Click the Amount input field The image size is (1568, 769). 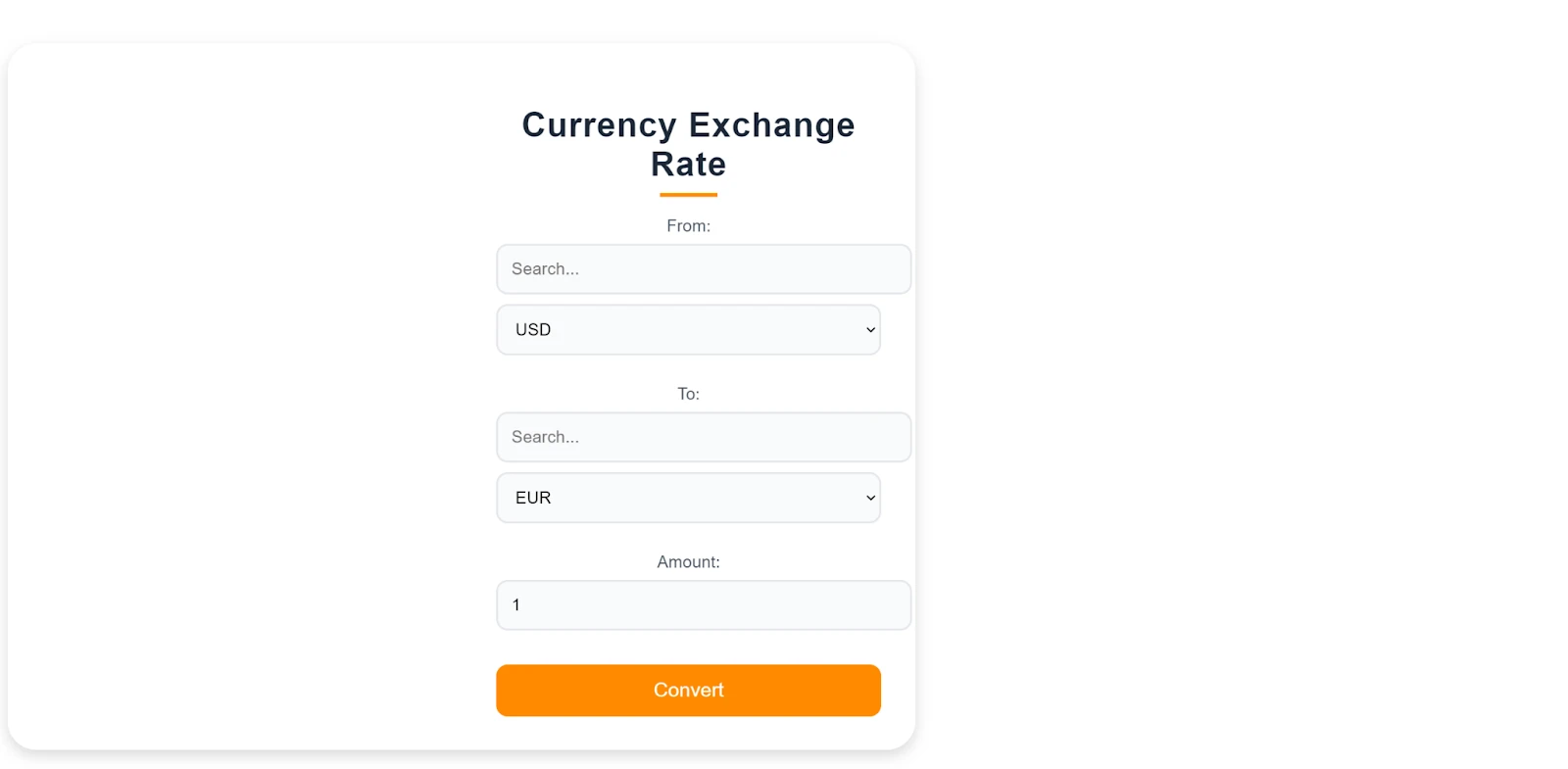(x=703, y=604)
